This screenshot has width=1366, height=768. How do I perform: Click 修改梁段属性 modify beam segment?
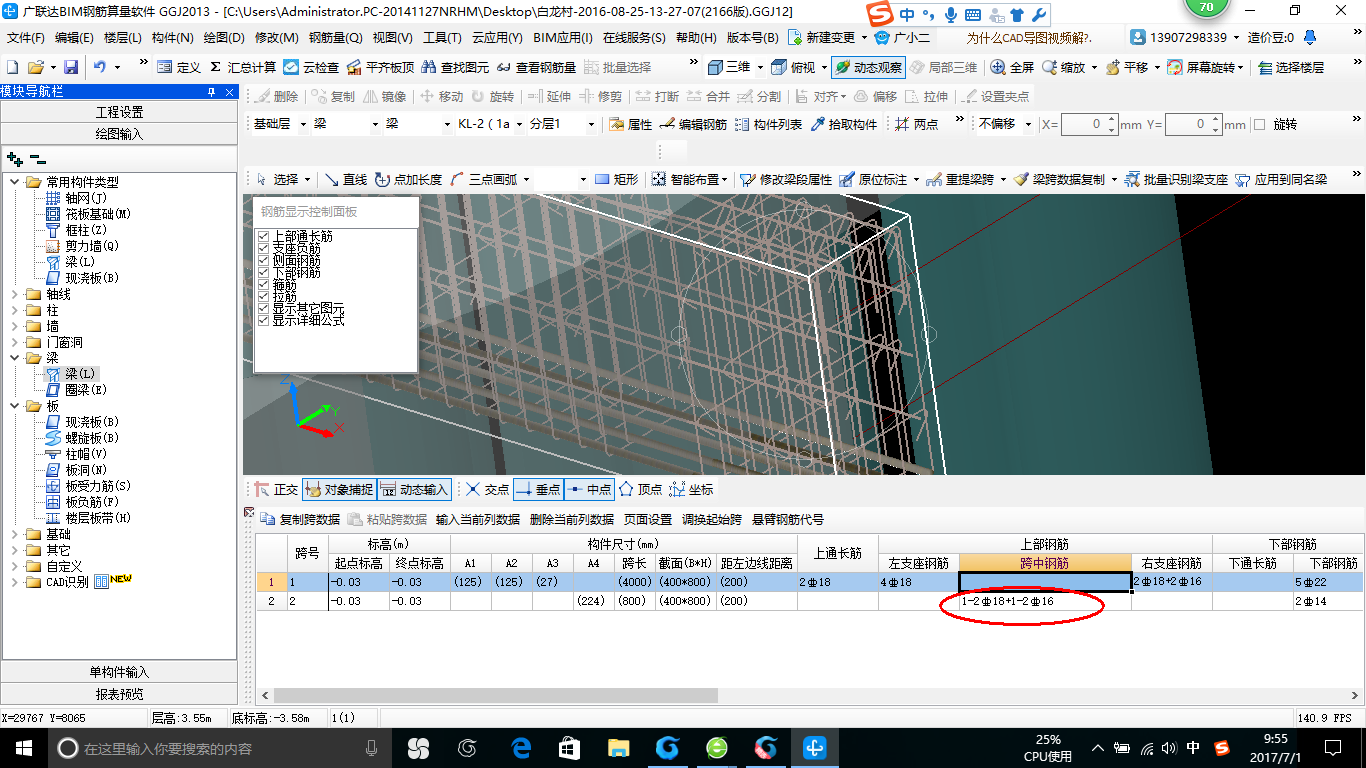785,179
